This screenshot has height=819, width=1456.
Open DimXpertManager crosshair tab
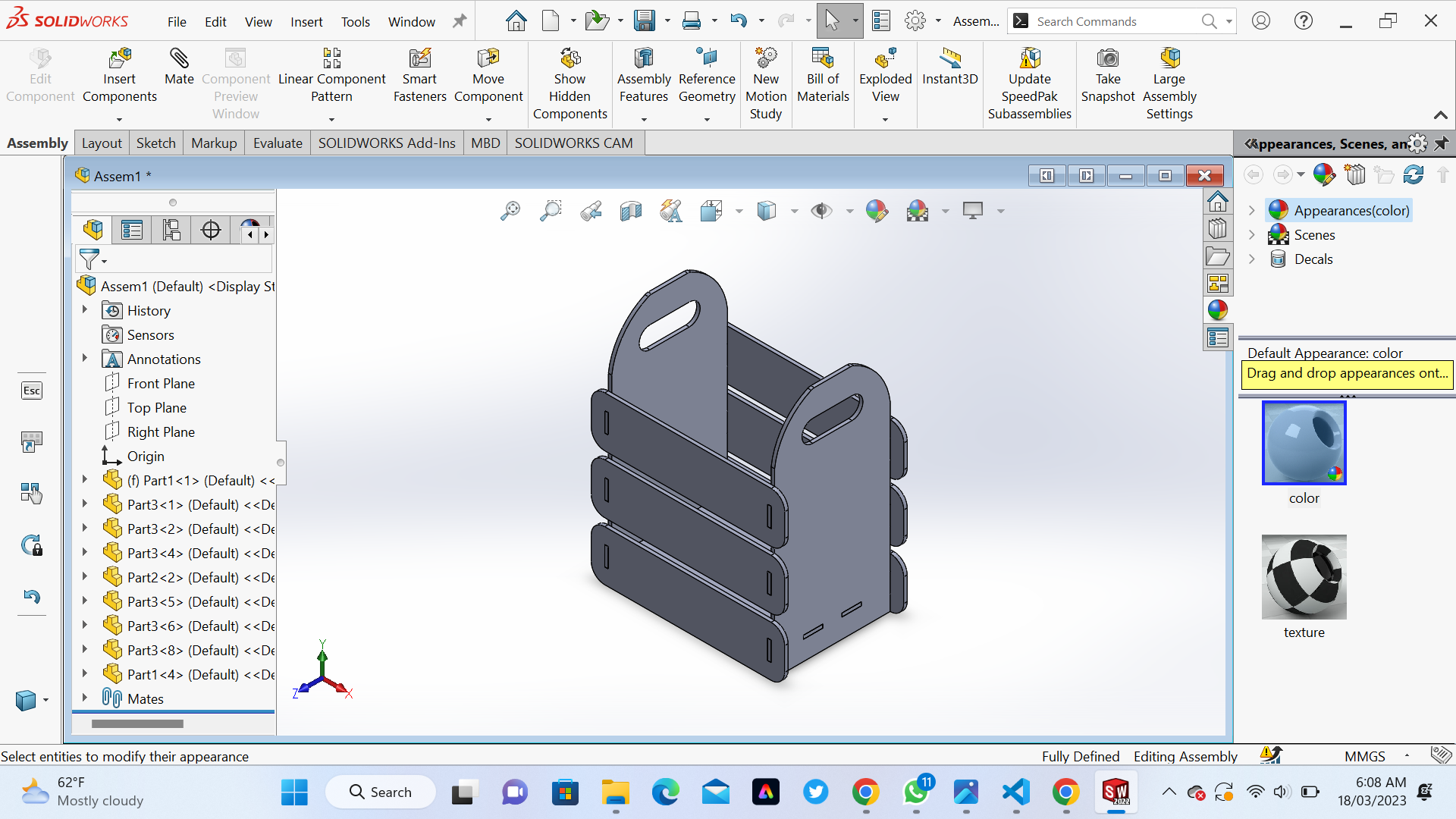(211, 230)
